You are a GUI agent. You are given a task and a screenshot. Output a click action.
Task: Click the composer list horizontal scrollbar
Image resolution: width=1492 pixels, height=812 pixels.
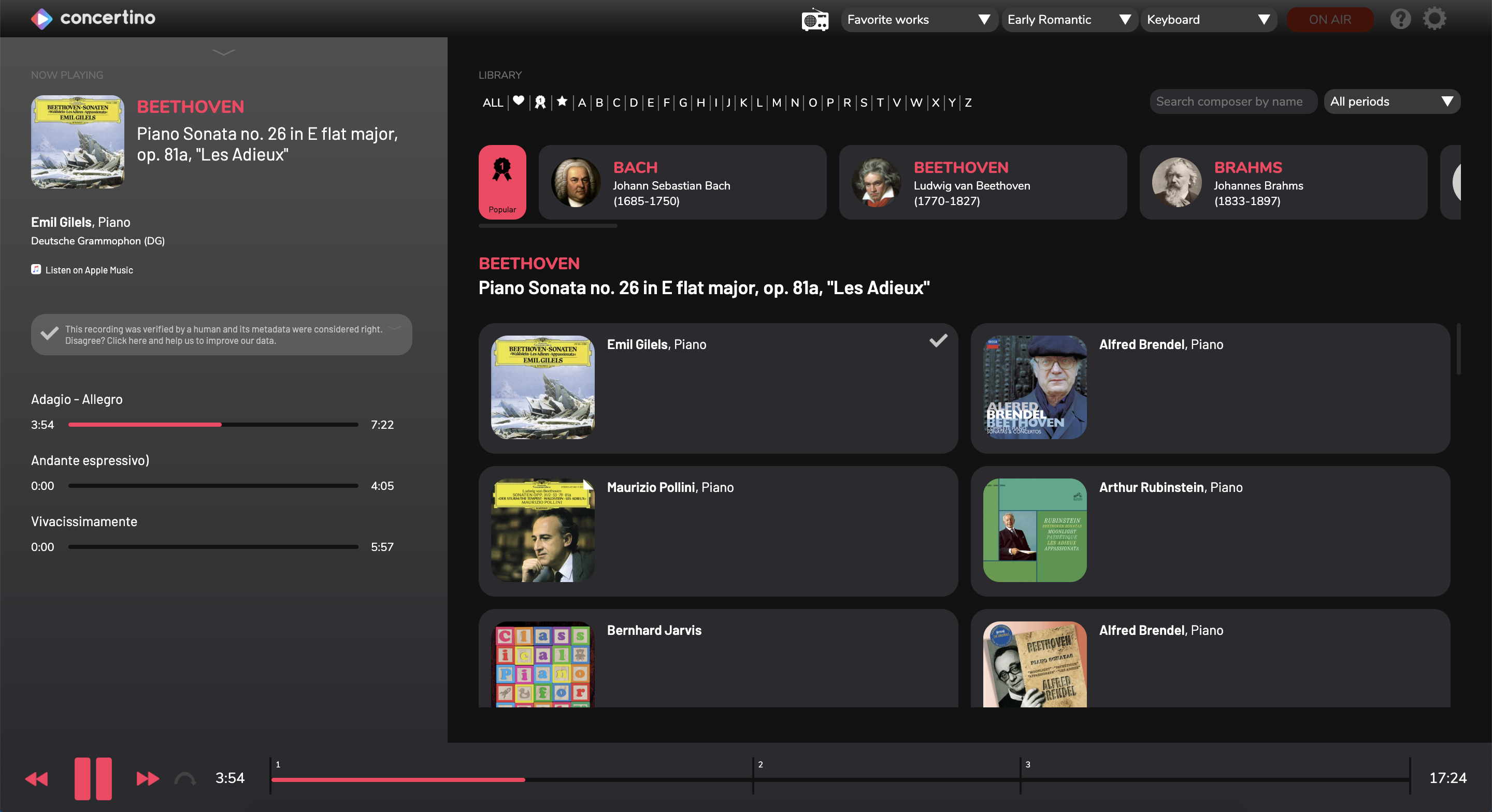pos(548,226)
